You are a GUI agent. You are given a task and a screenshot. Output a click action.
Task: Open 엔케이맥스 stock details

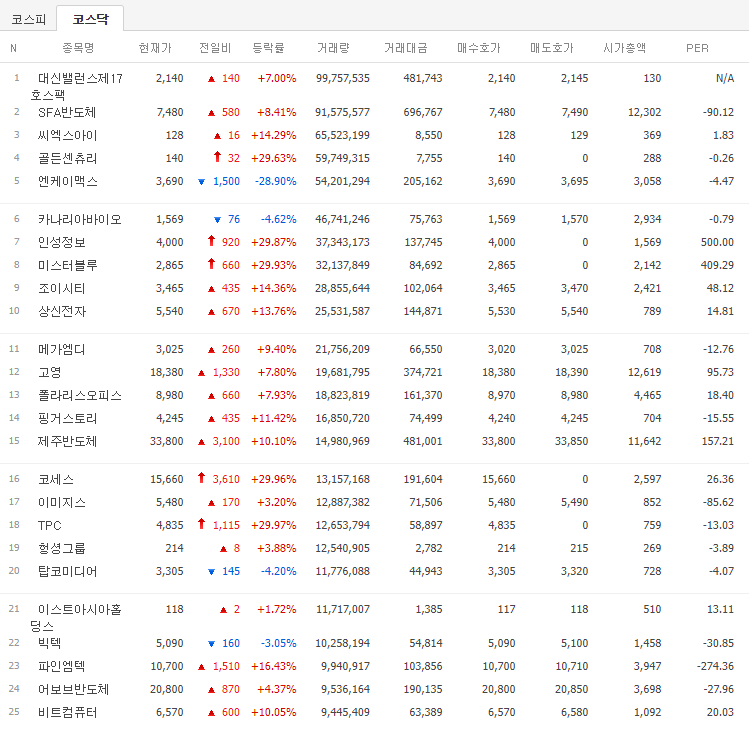tap(67, 181)
